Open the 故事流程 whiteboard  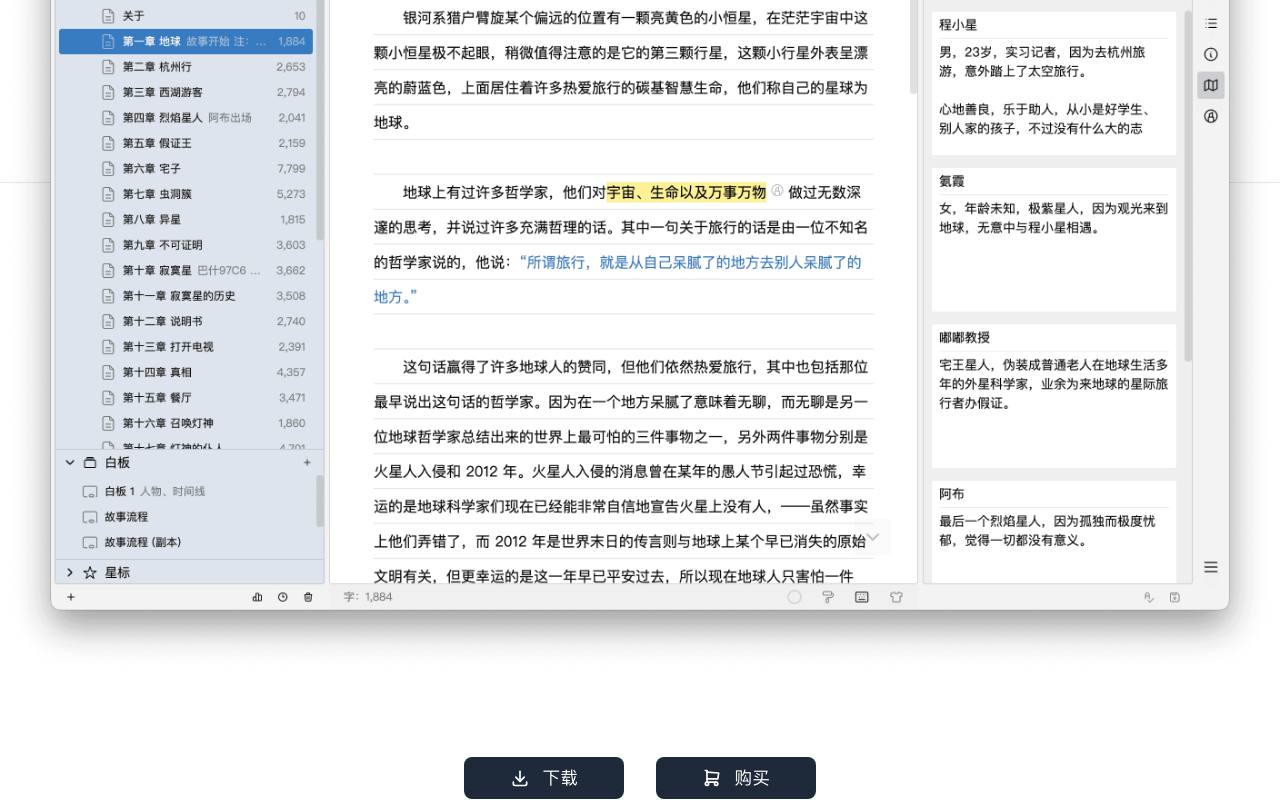coord(186,517)
